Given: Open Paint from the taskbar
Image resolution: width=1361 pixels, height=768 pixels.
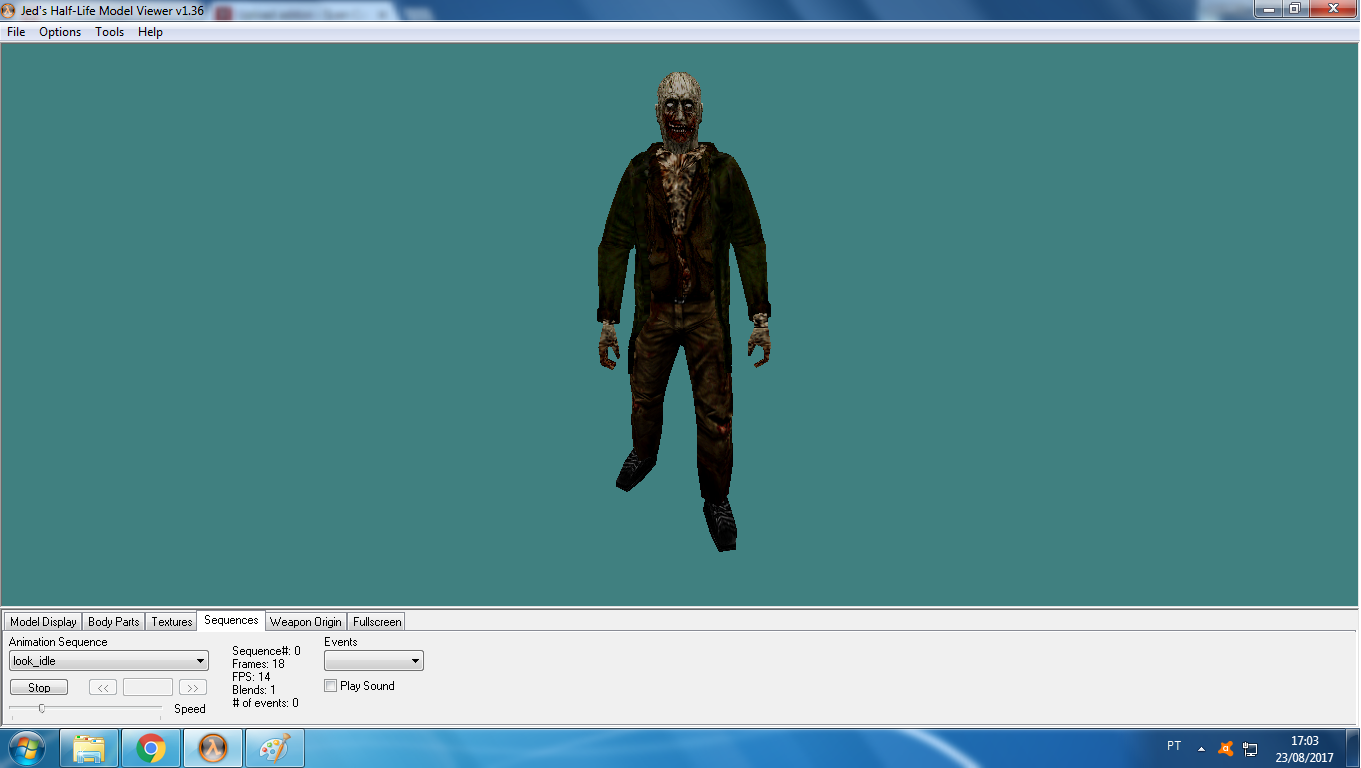Looking at the screenshot, I should pyautogui.click(x=275, y=748).
